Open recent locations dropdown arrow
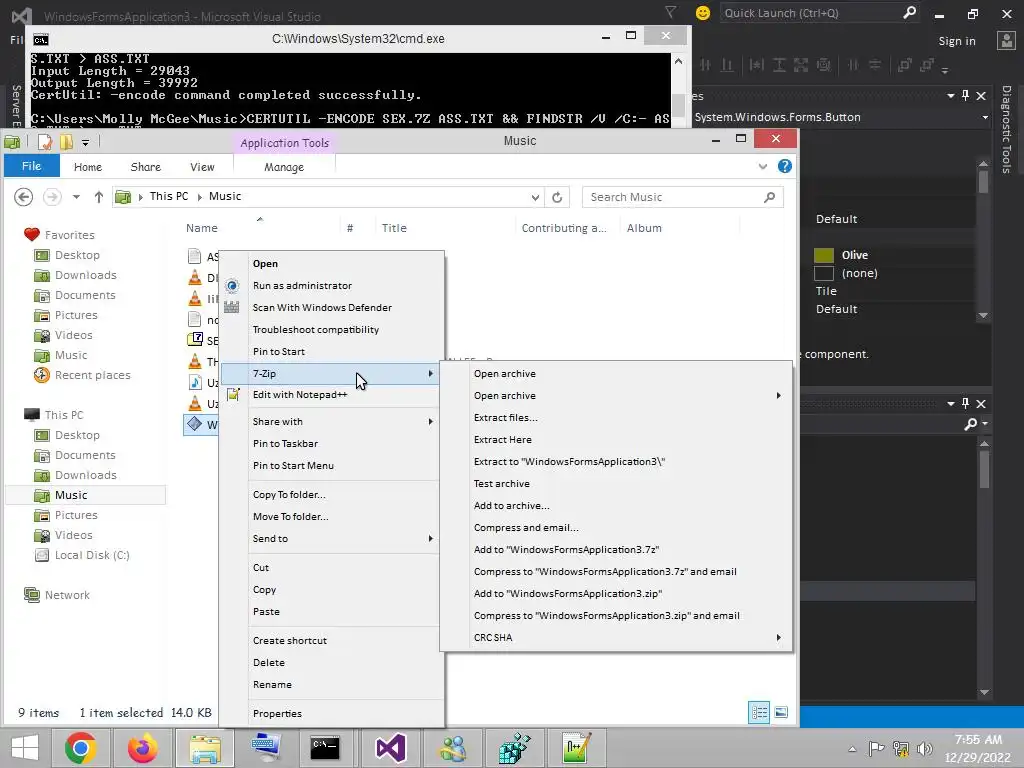The image size is (1024, 768). coord(76,197)
